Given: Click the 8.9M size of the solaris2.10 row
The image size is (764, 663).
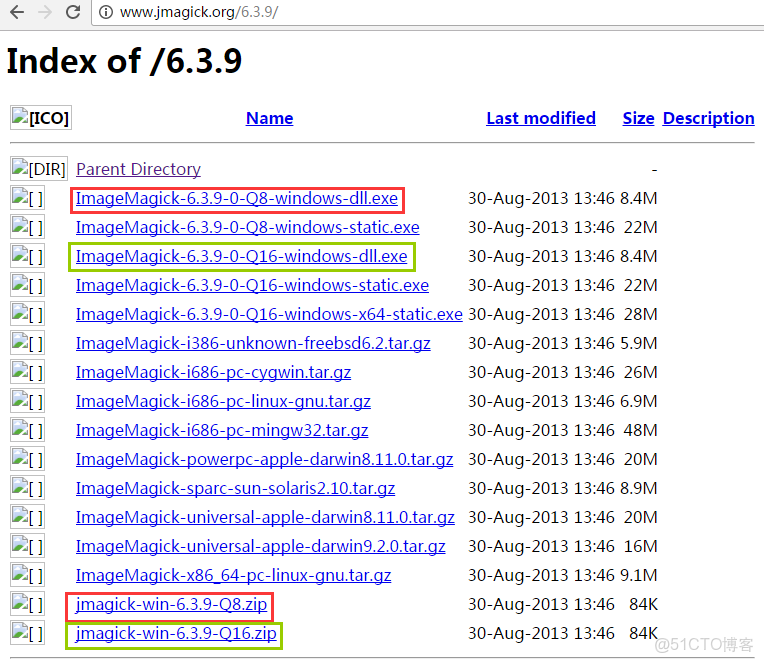Looking at the screenshot, I should click(x=639, y=488).
